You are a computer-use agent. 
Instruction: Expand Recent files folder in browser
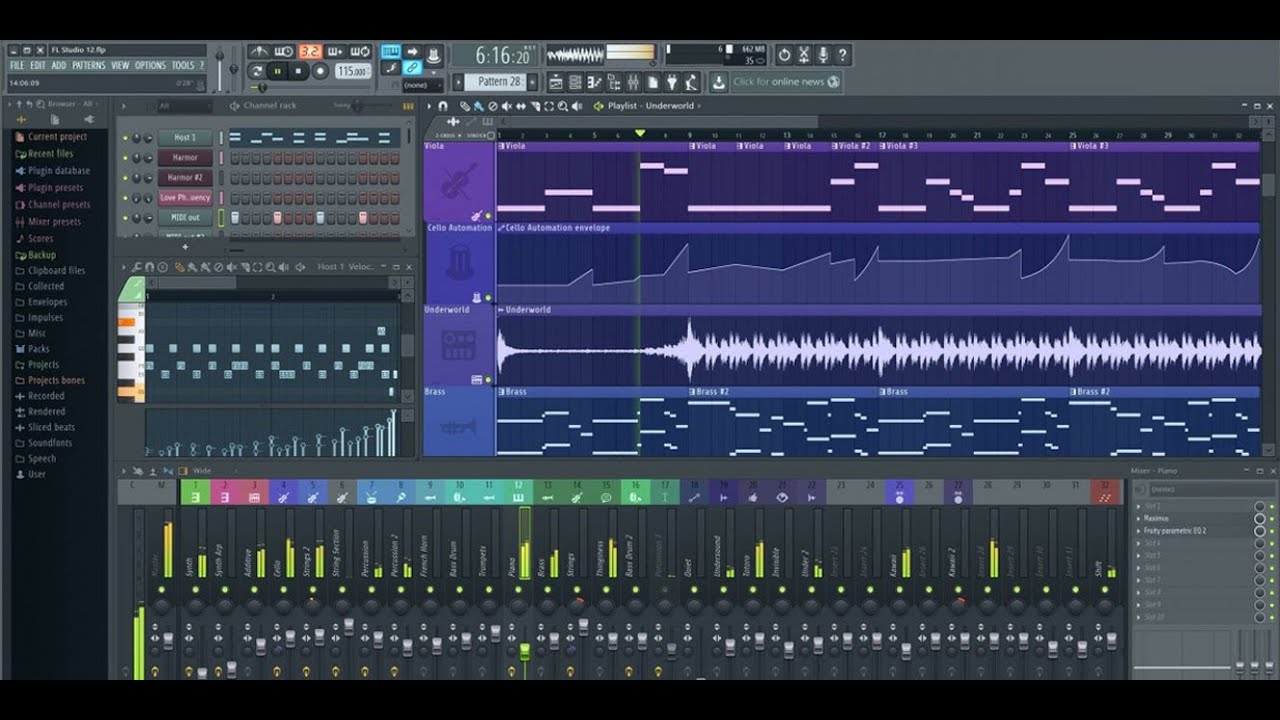(x=50, y=154)
